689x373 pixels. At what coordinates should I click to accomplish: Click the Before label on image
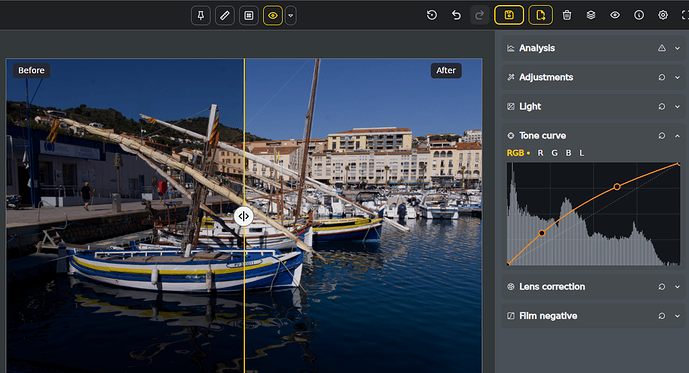pyautogui.click(x=31, y=70)
